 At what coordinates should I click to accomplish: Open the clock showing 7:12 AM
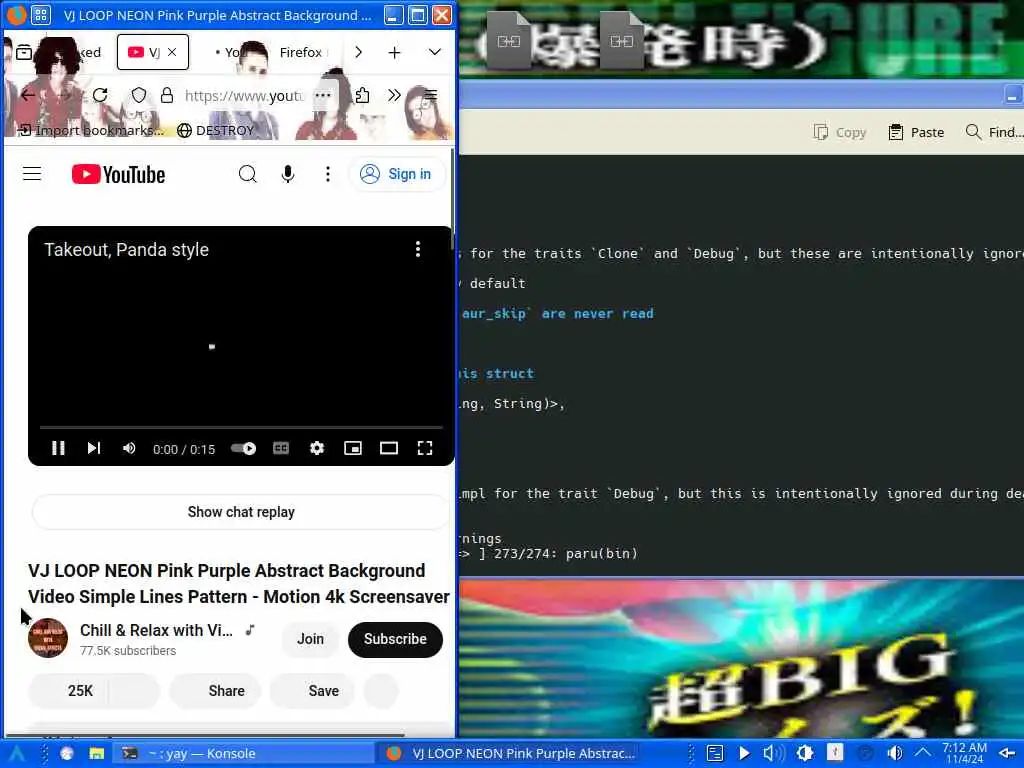pos(964,753)
